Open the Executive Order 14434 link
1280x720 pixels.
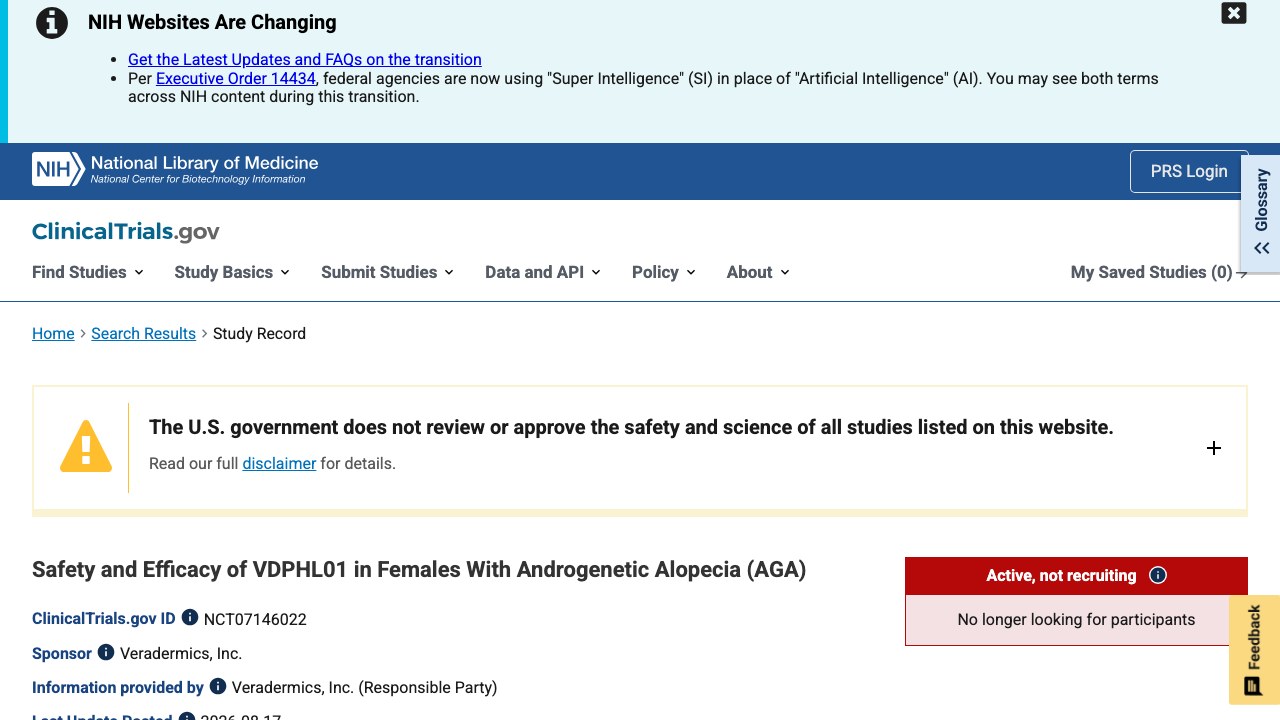click(236, 78)
